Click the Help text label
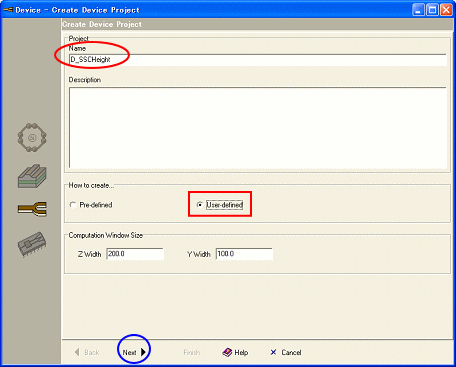 coord(241,352)
